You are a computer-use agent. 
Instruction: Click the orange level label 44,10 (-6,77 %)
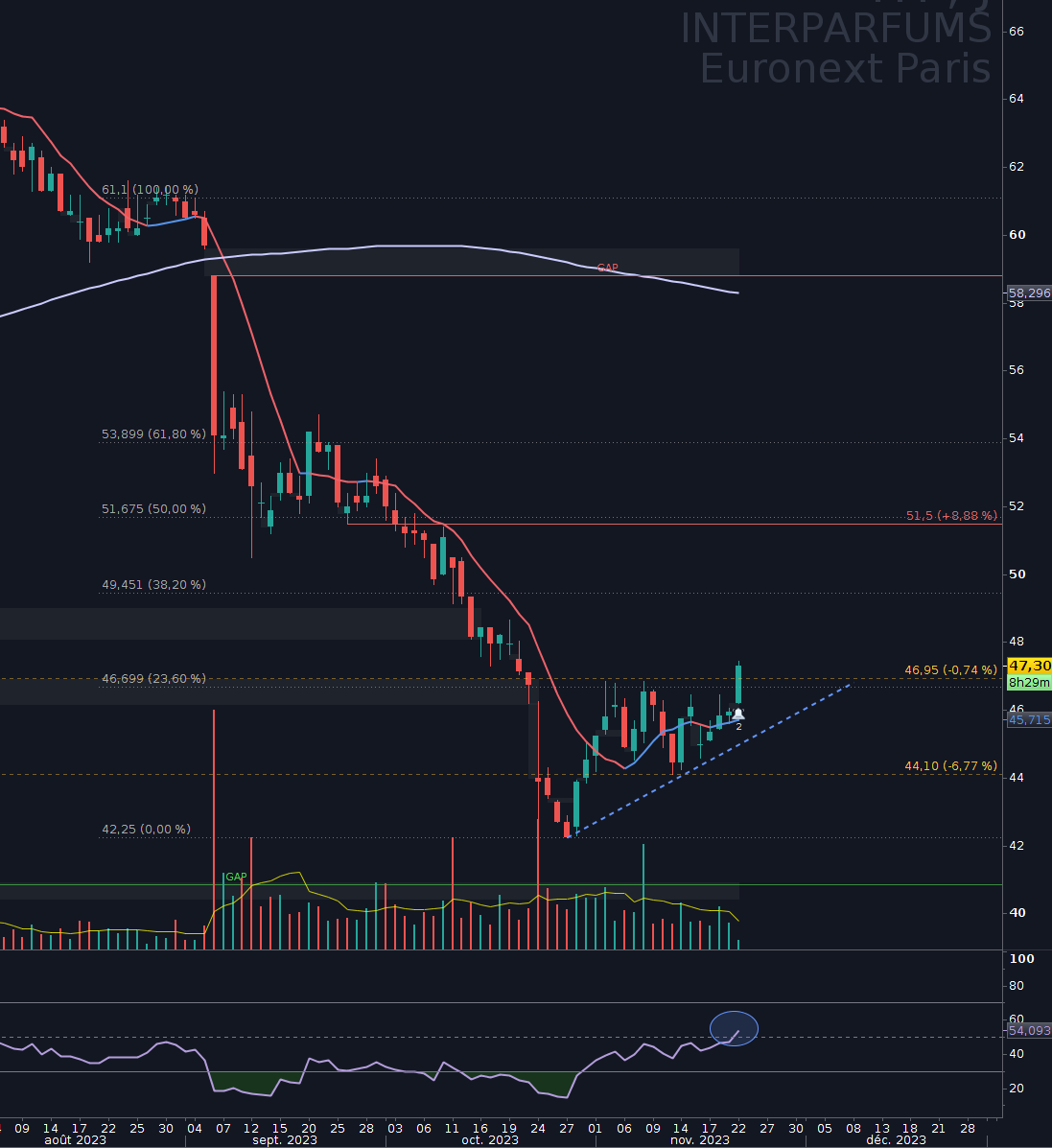(x=951, y=766)
